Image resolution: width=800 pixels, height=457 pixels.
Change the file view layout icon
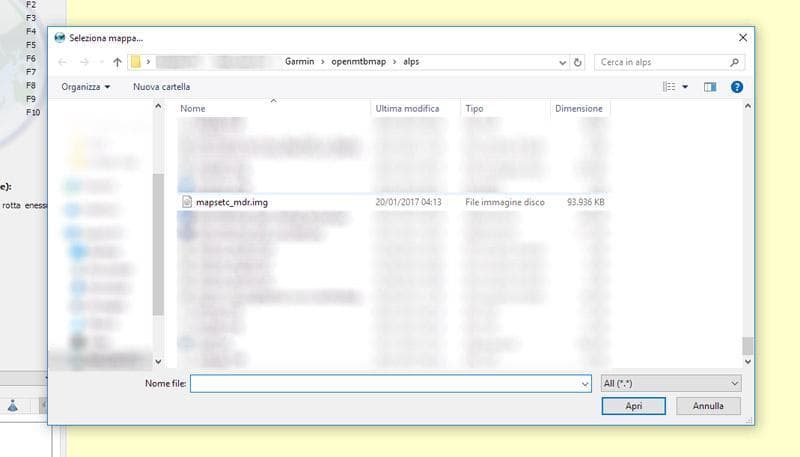coord(669,87)
